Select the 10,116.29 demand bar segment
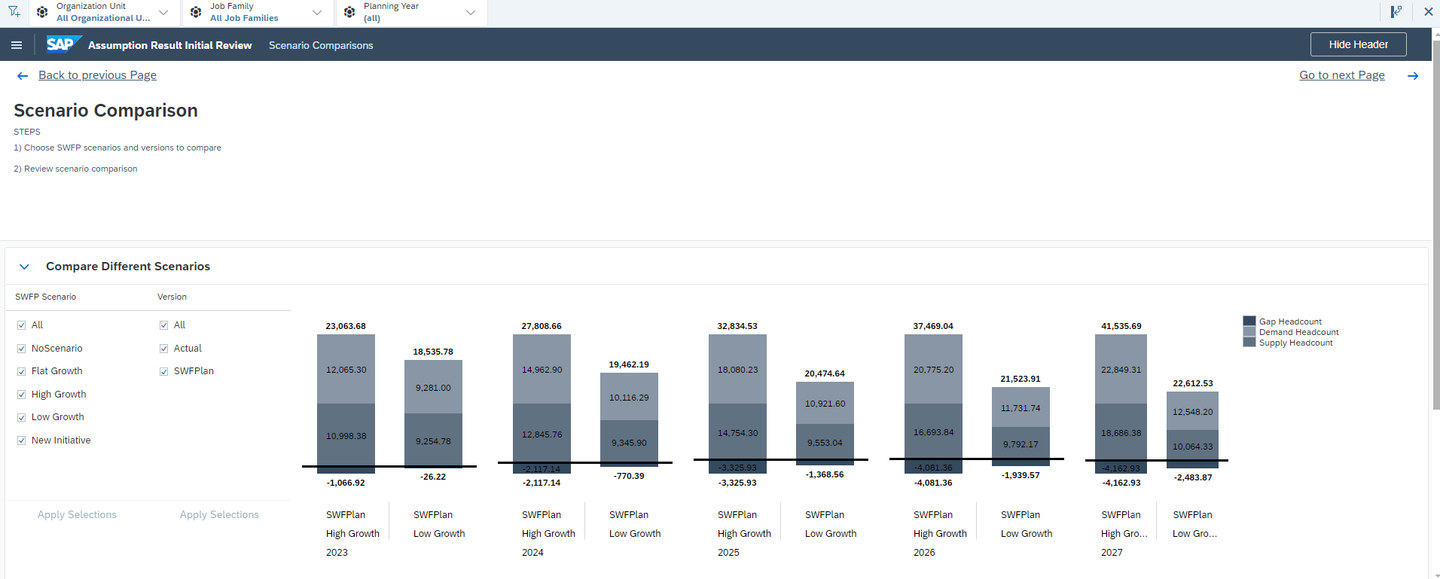Screen dimensions: 1440x579 [629, 397]
